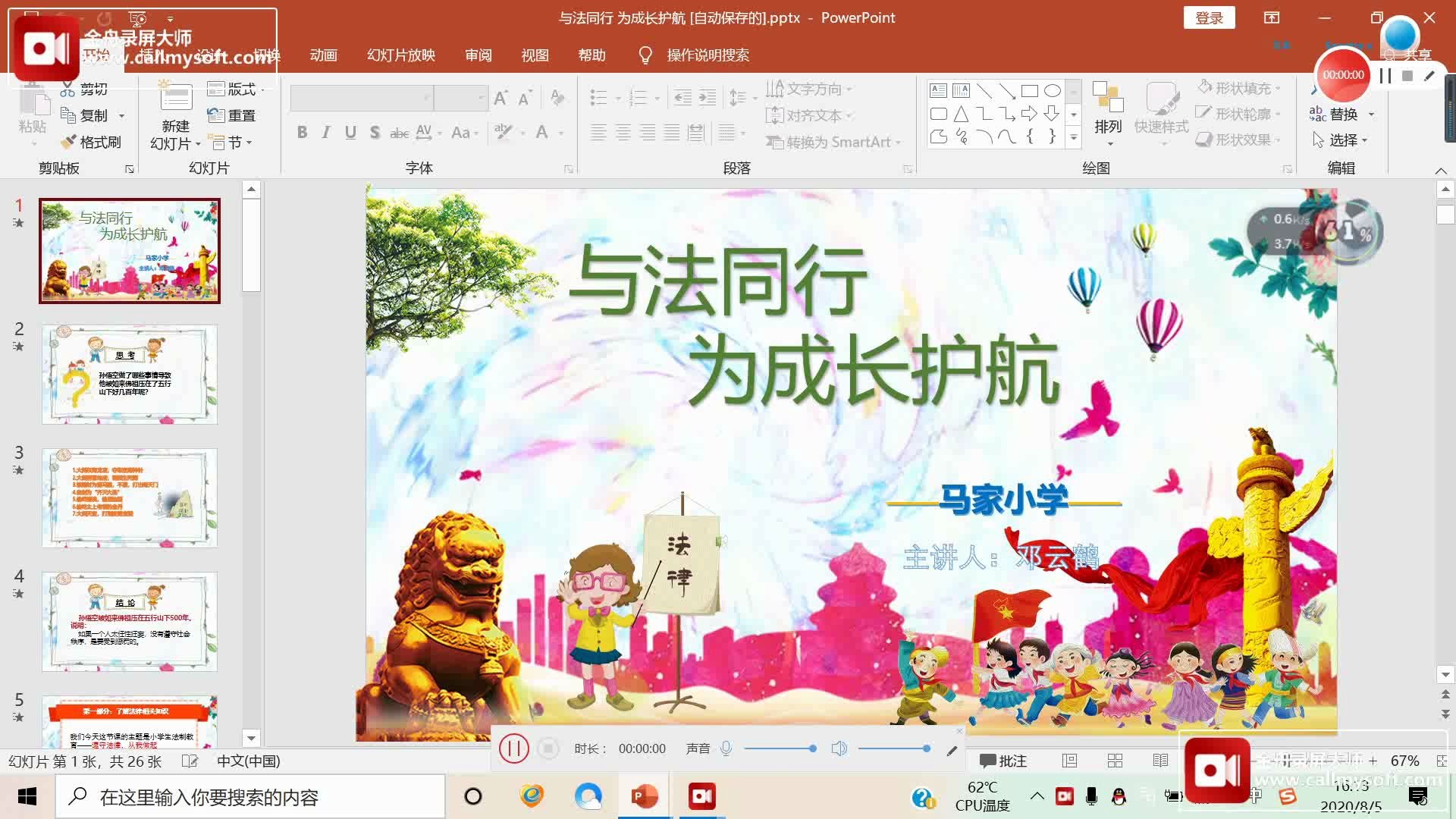Screen dimensions: 1456x819
Task: Select the text box shape
Action: coord(938,91)
